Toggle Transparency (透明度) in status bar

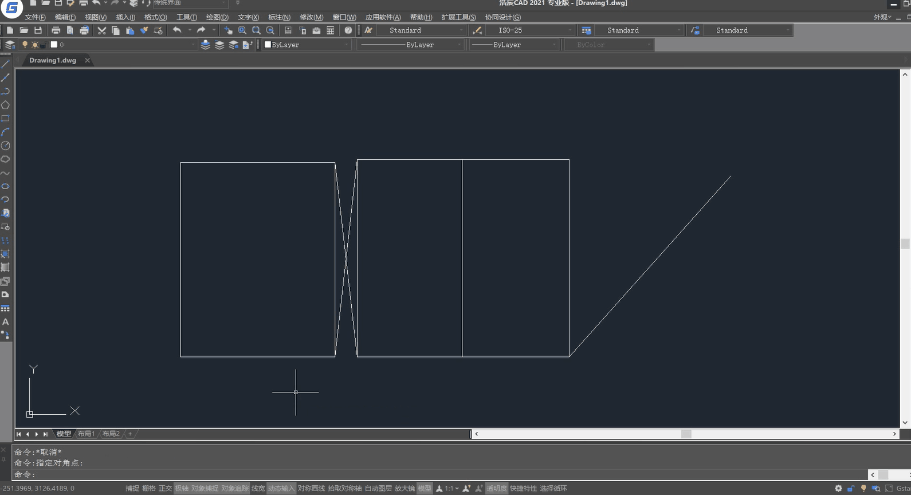tap(497, 489)
